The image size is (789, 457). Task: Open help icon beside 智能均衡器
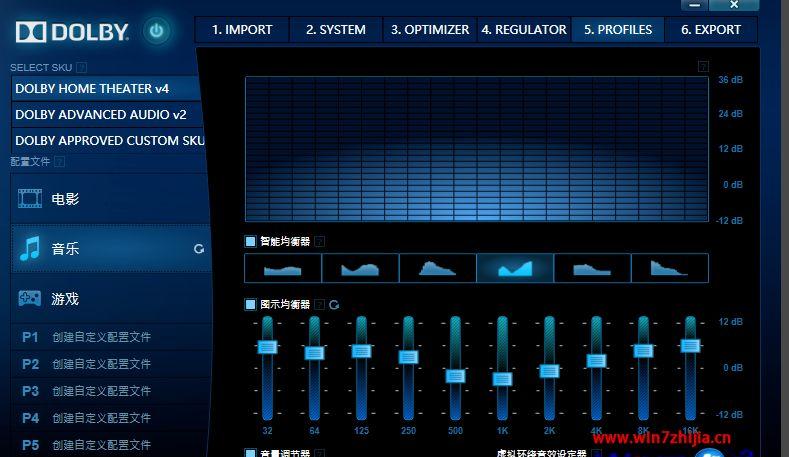tap(320, 242)
